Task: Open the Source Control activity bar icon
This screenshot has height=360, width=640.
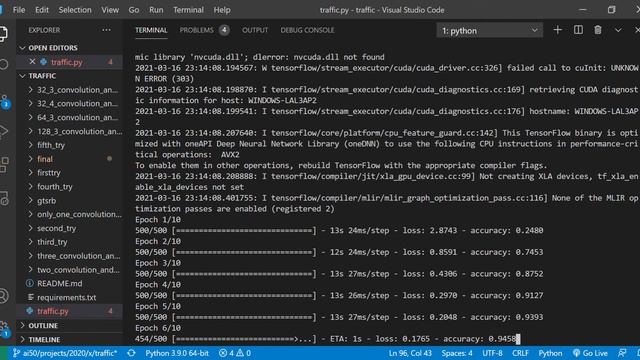Action: pos(5,101)
